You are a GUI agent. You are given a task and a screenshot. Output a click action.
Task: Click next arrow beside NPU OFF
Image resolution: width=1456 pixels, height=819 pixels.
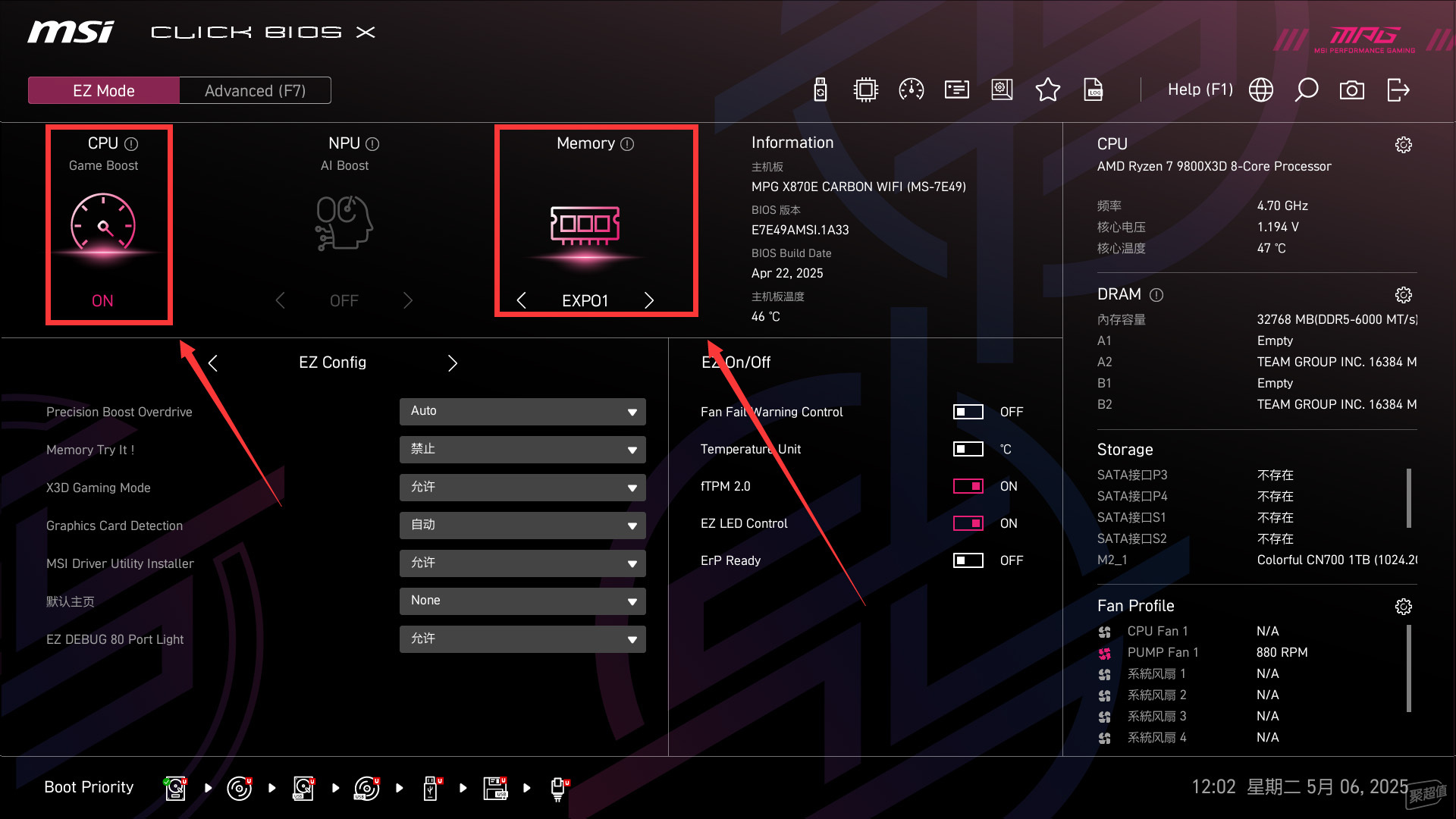(408, 300)
